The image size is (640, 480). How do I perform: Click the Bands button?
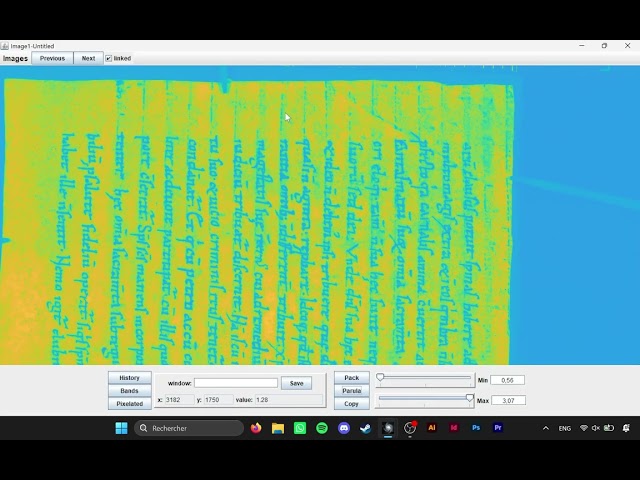[129, 391]
